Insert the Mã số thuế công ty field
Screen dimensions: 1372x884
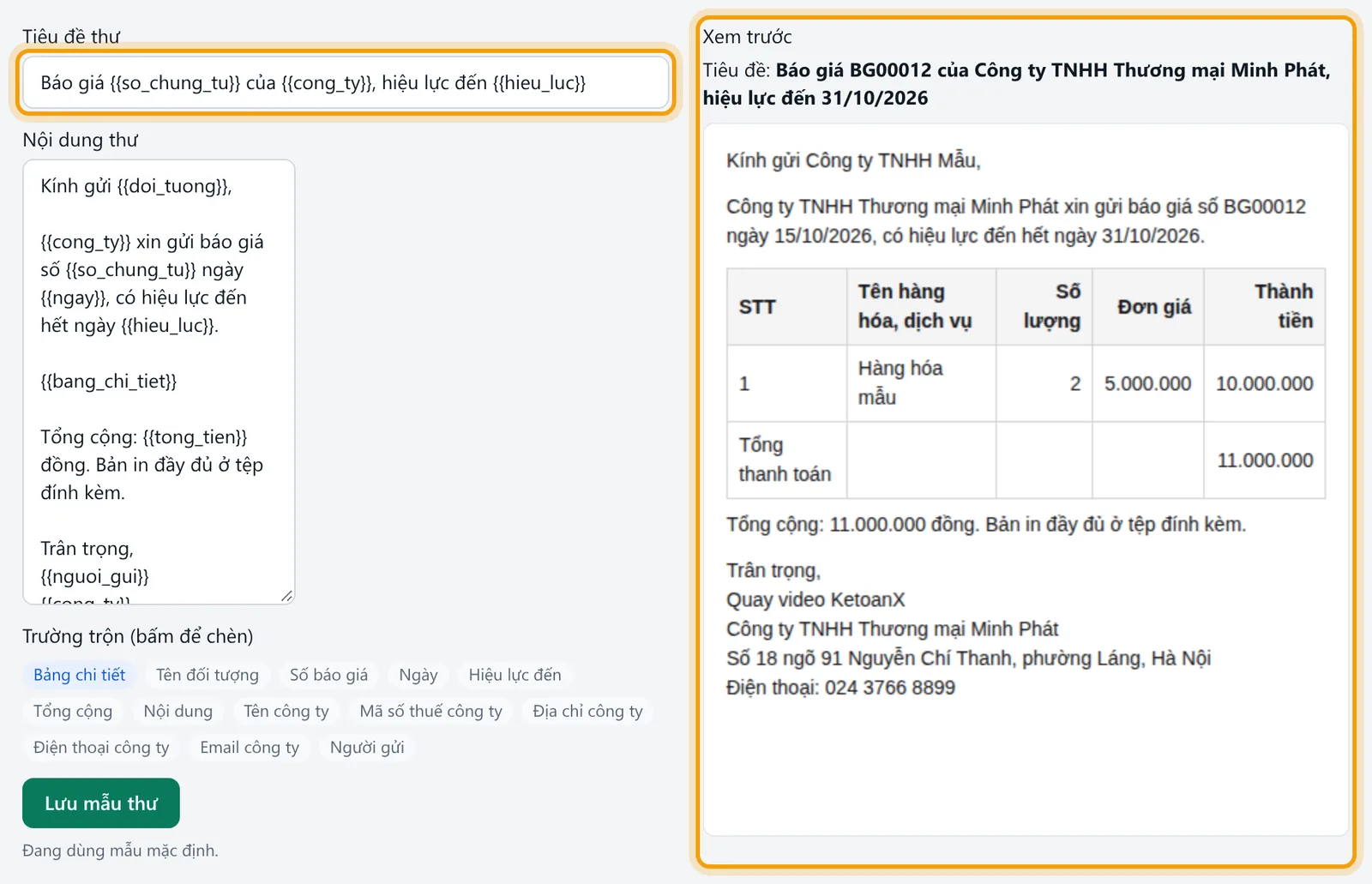tap(431, 711)
